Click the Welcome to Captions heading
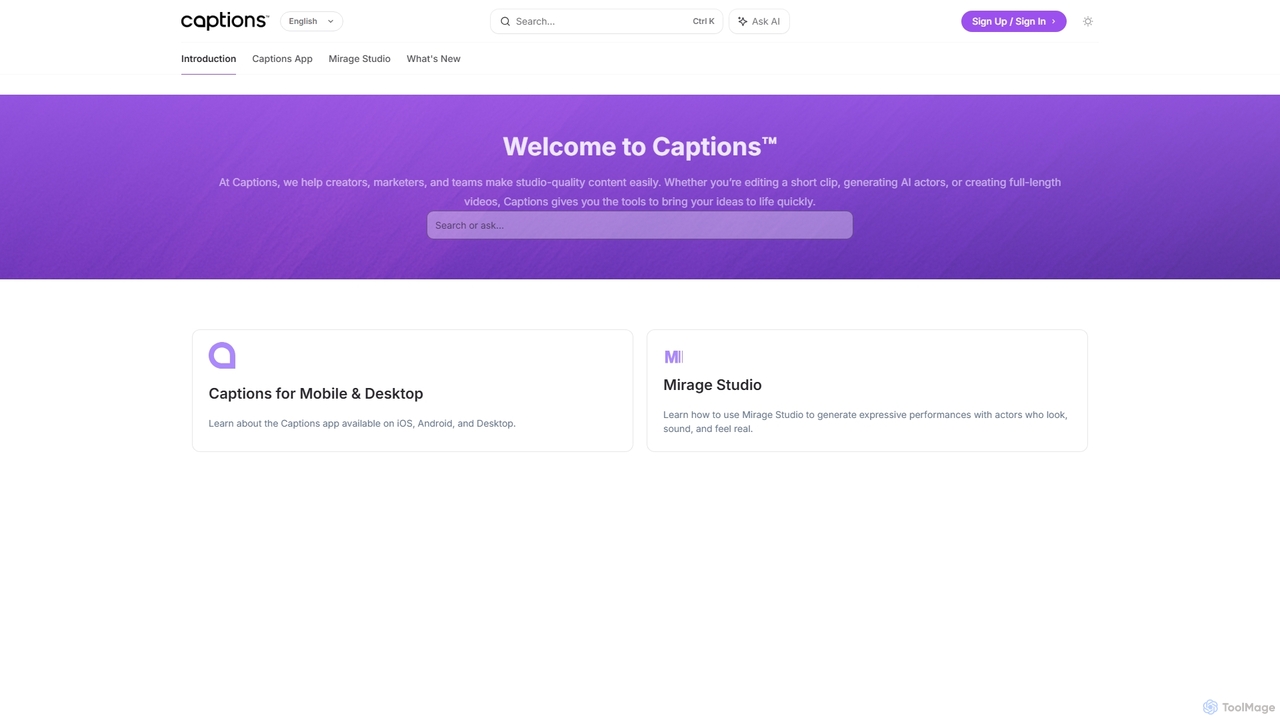Viewport: 1280px width, 720px height. pyautogui.click(x=640, y=146)
